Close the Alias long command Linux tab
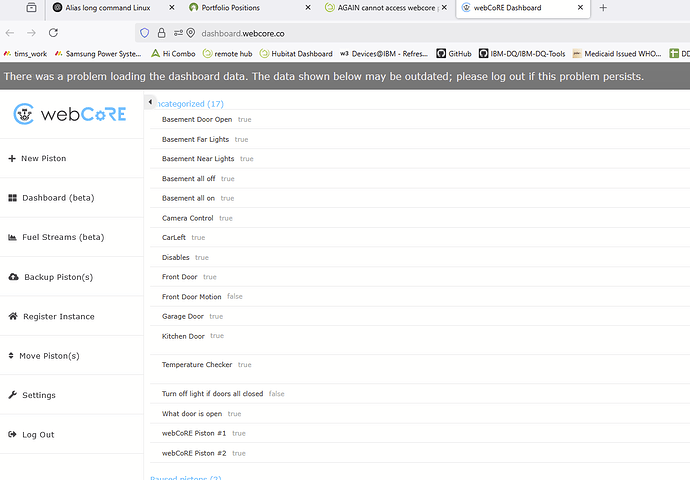The width and height of the screenshot is (690, 480). pyautogui.click(x=172, y=7)
